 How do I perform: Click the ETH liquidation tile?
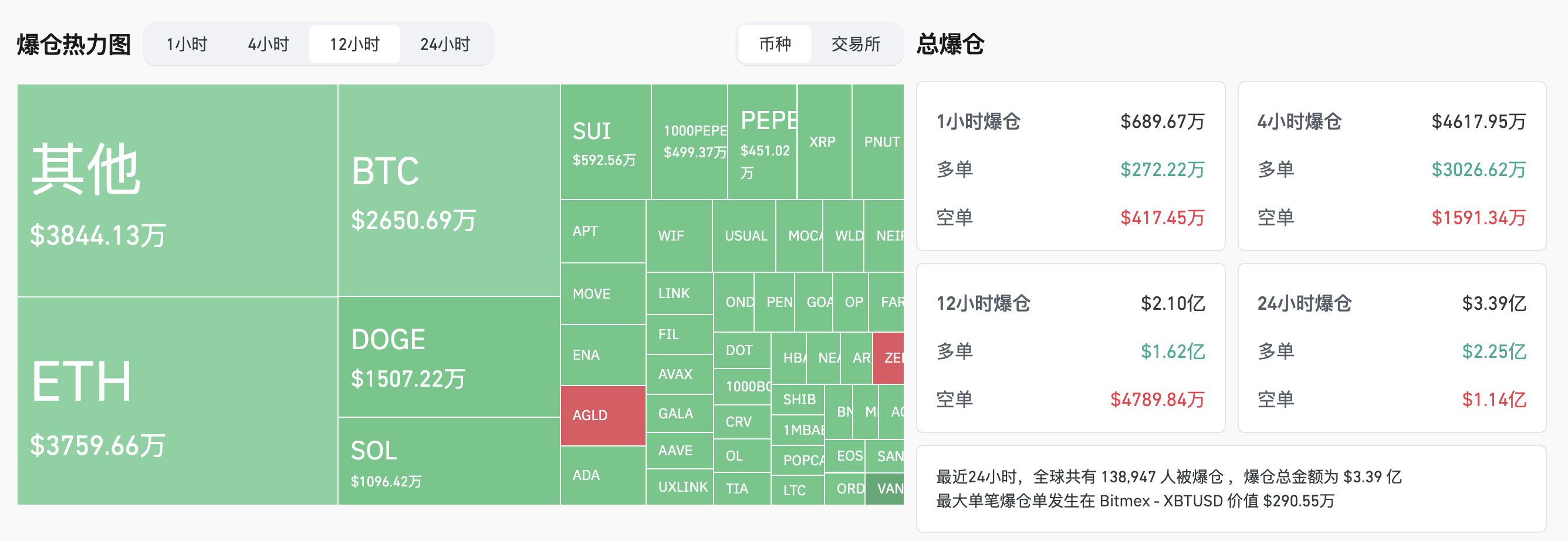tap(177, 401)
